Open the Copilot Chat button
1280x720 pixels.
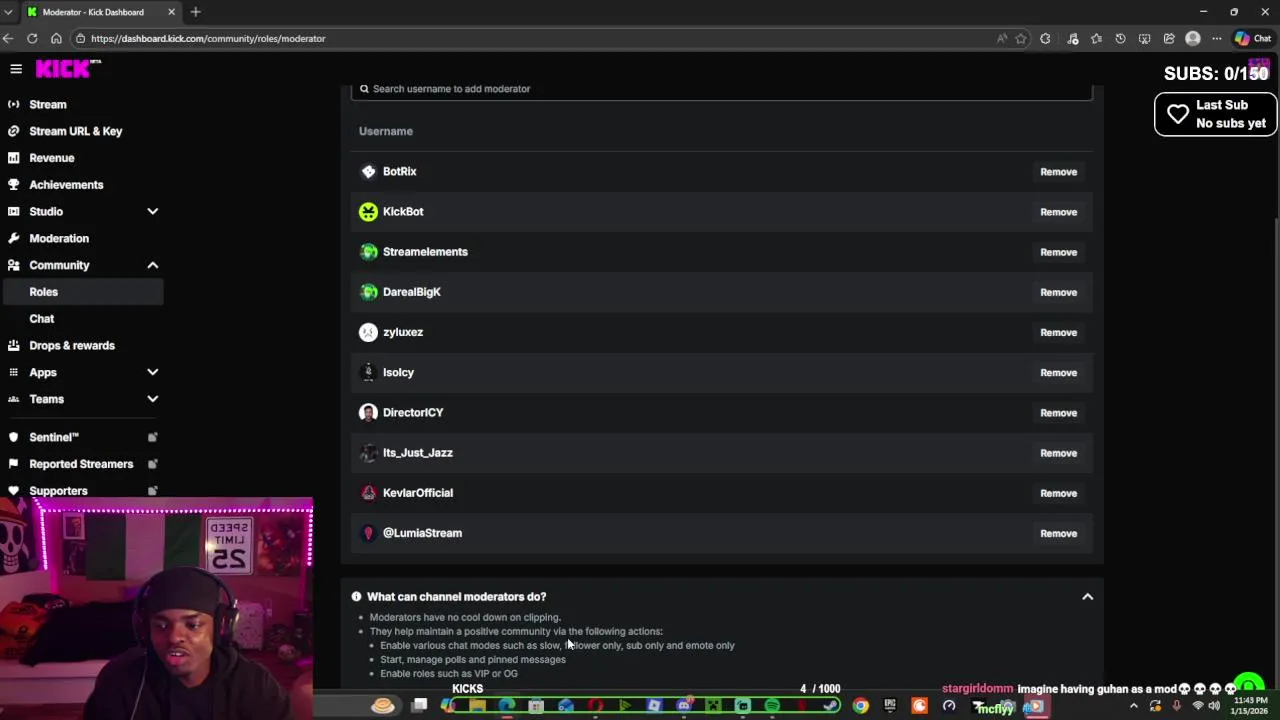coord(1253,38)
